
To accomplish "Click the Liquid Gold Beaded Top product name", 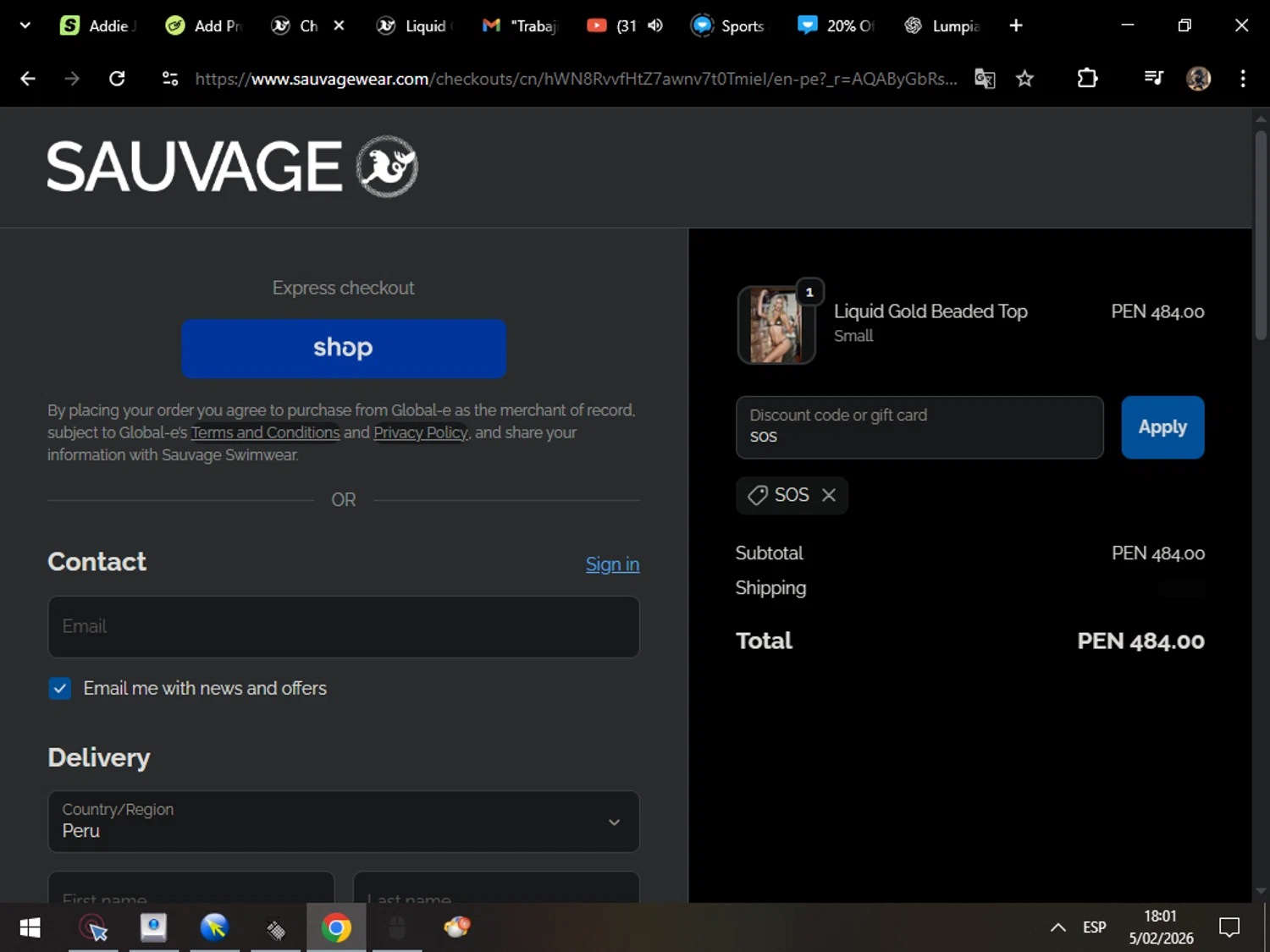I will coord(930,311).
